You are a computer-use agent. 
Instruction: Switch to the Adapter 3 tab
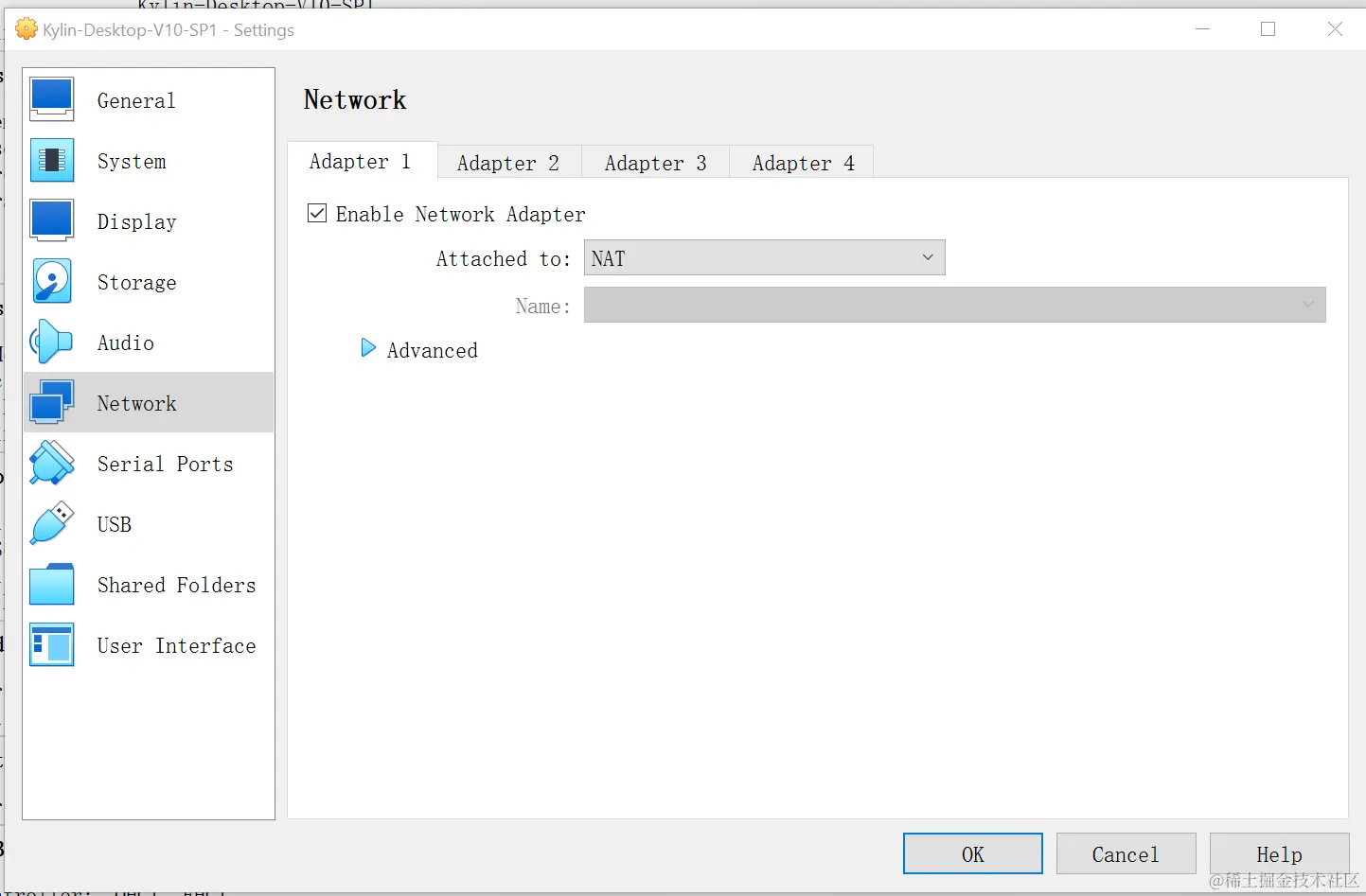(656, 163)
